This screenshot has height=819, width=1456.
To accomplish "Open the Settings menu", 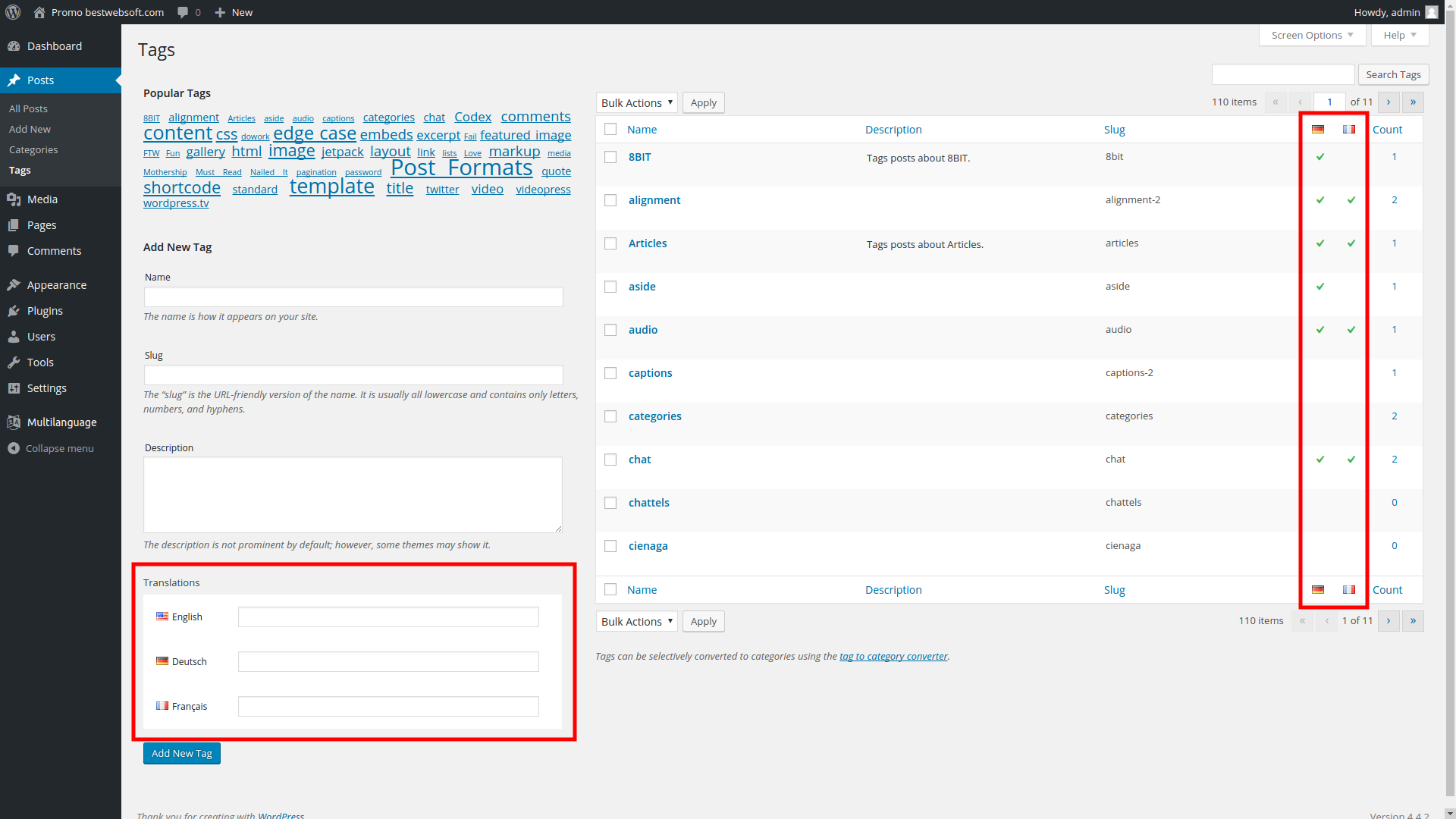I will (61, 388).
